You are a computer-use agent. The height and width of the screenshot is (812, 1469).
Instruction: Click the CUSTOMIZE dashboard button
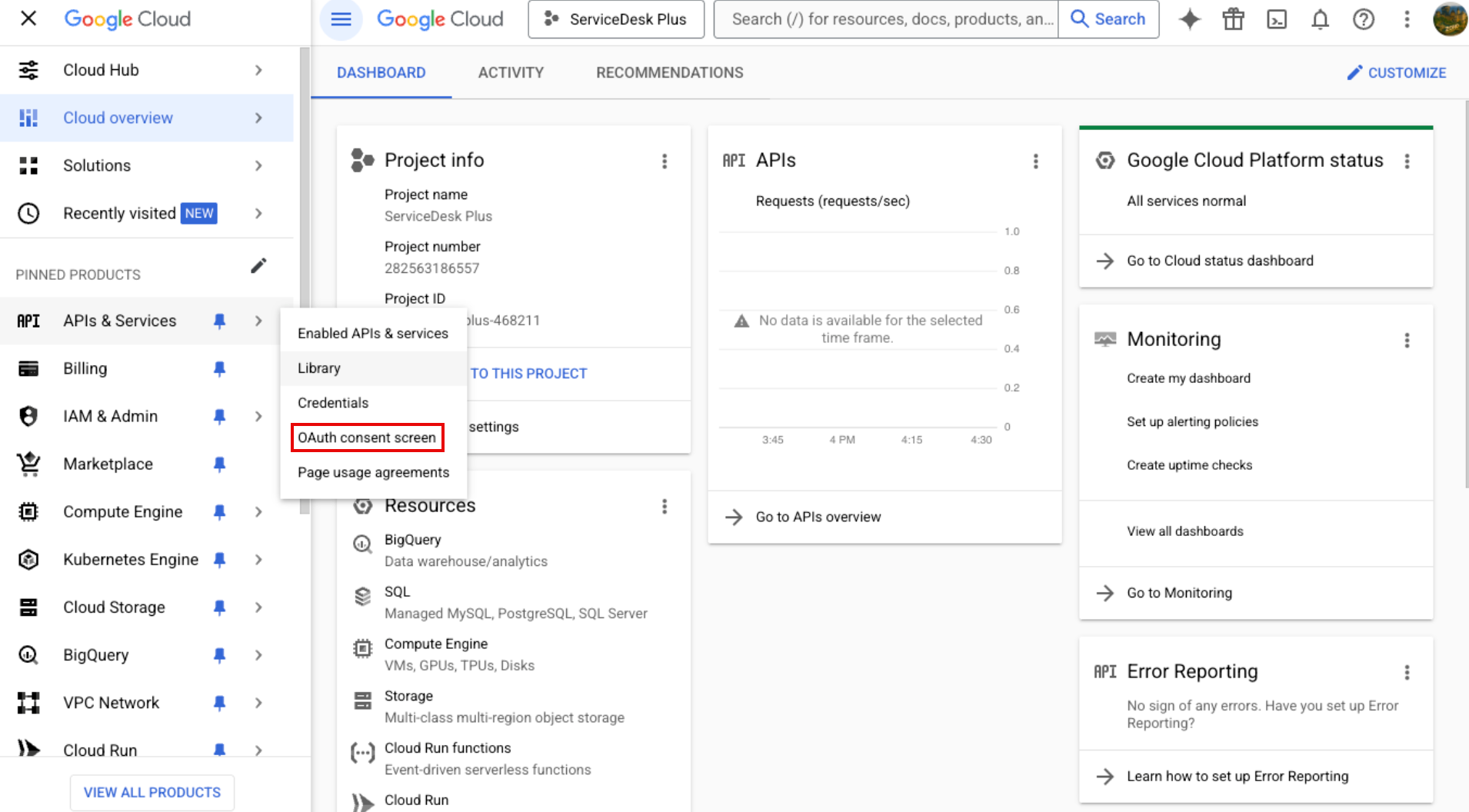[1397, 72]
